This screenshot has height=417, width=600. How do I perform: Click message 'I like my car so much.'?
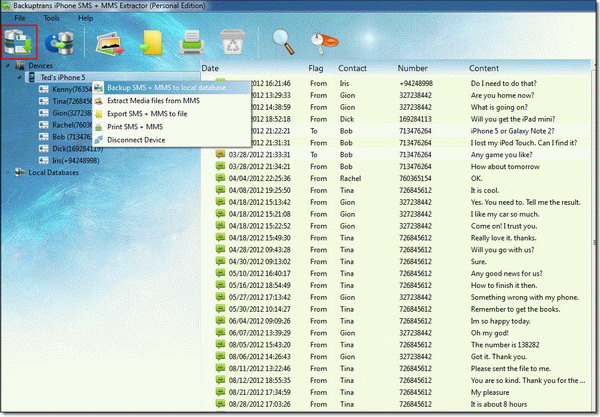[505, 214]
